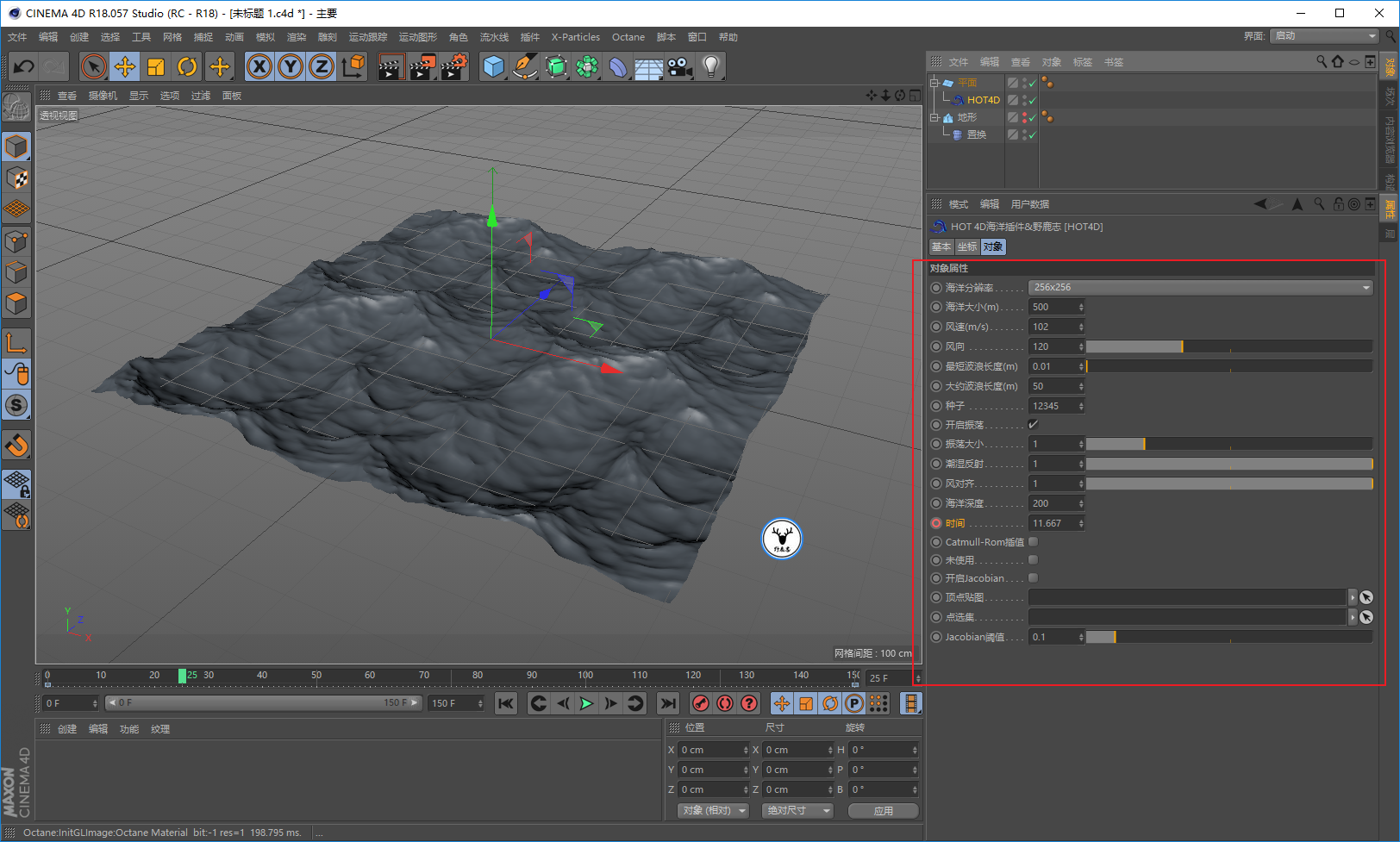Enable the 开启Jacobian checkbox
Image resolution: width=1400 pixels, height=842 pixels.
[1033, 578]
